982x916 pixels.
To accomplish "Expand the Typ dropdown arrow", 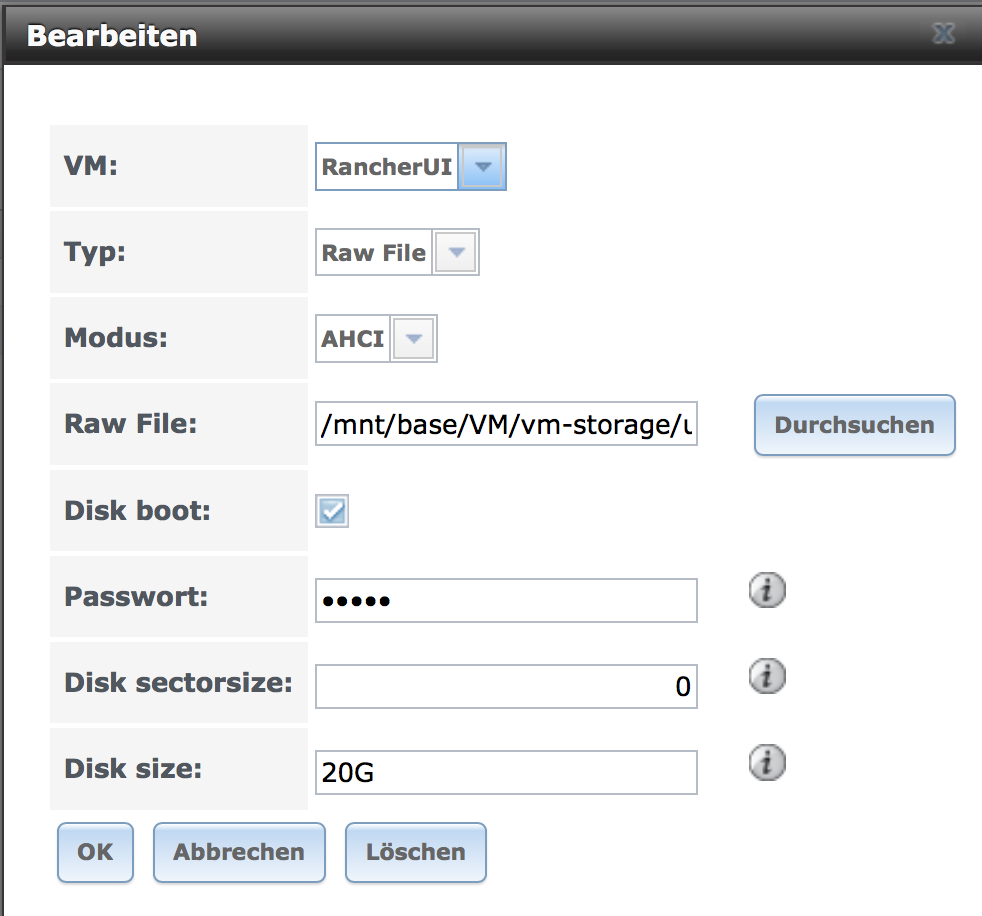I will click(x=457, y=252).
